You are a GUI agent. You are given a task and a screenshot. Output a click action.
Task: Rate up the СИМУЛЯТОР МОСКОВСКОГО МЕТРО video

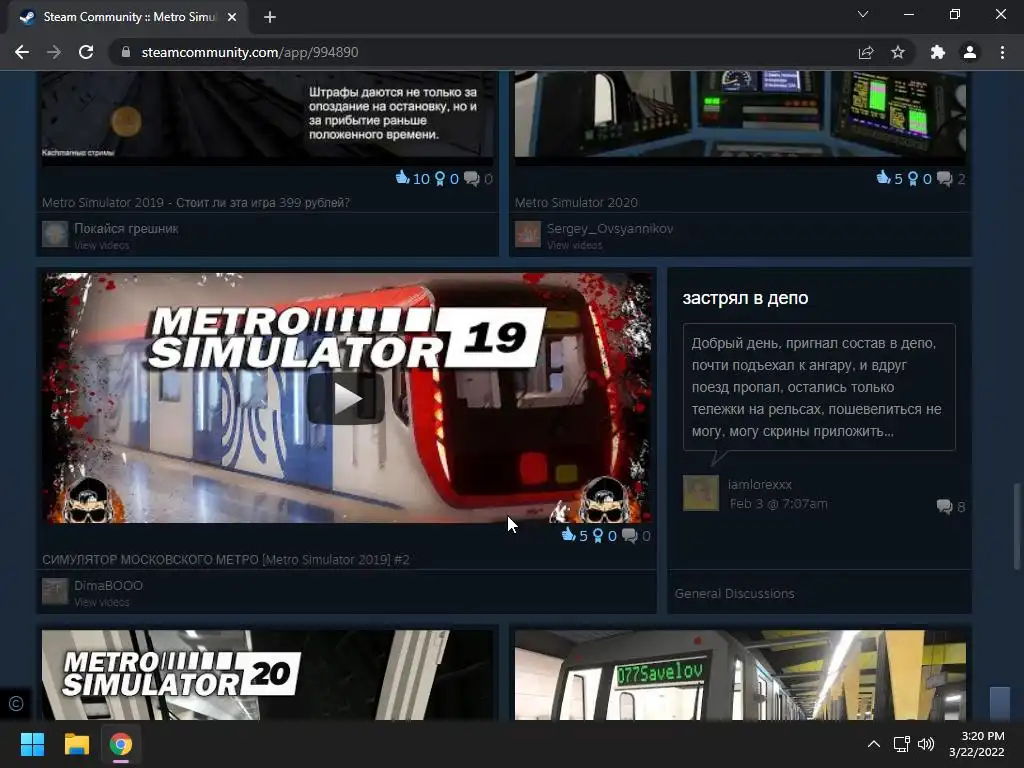[568, 535]
